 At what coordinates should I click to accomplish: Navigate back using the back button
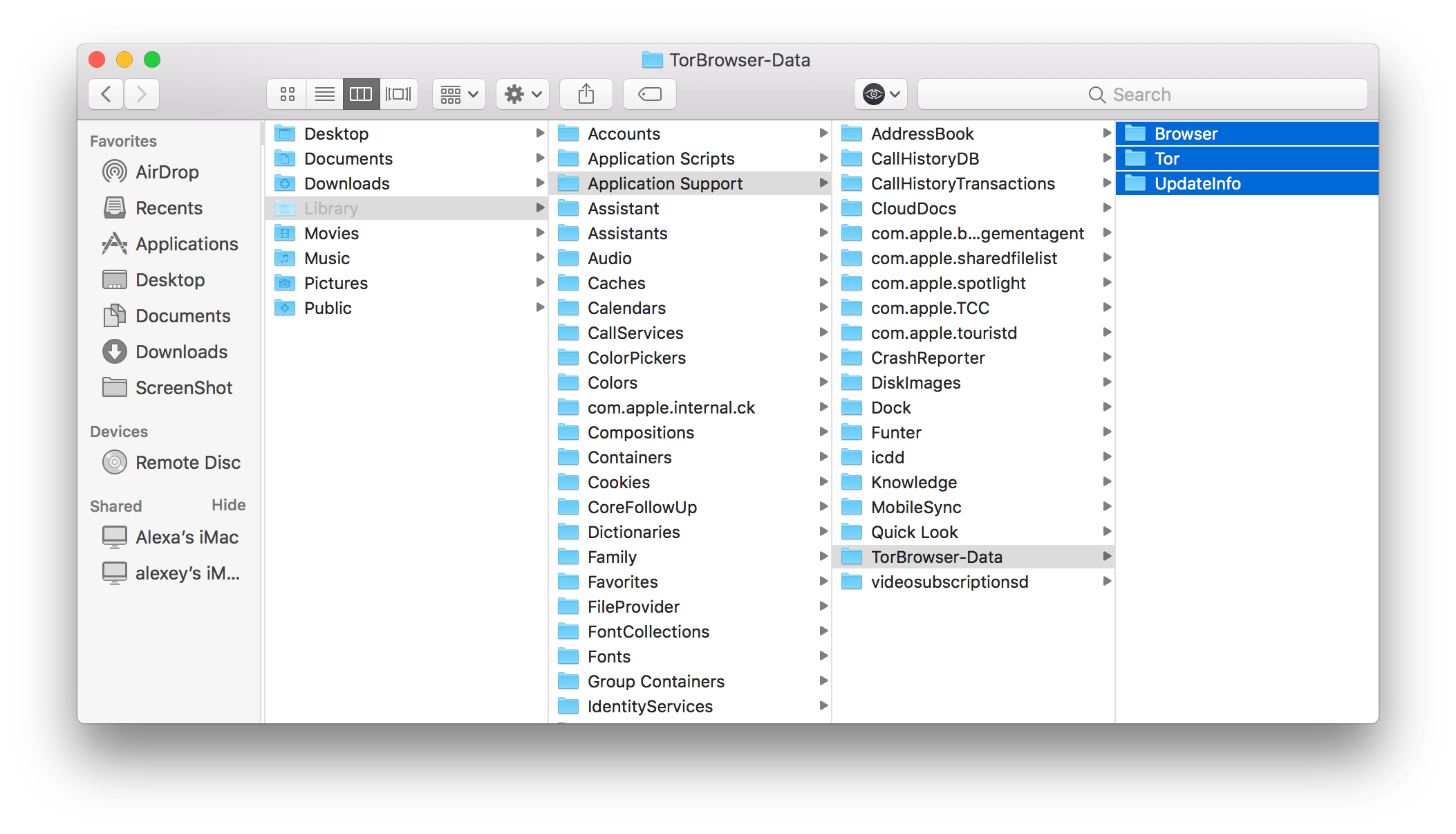108,94
